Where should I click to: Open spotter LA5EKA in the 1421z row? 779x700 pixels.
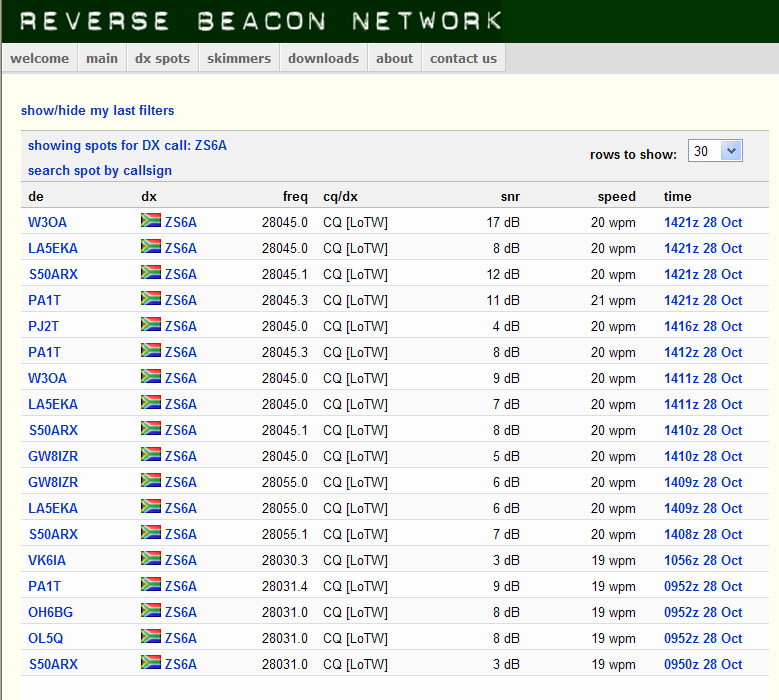(x=53, y=248)
